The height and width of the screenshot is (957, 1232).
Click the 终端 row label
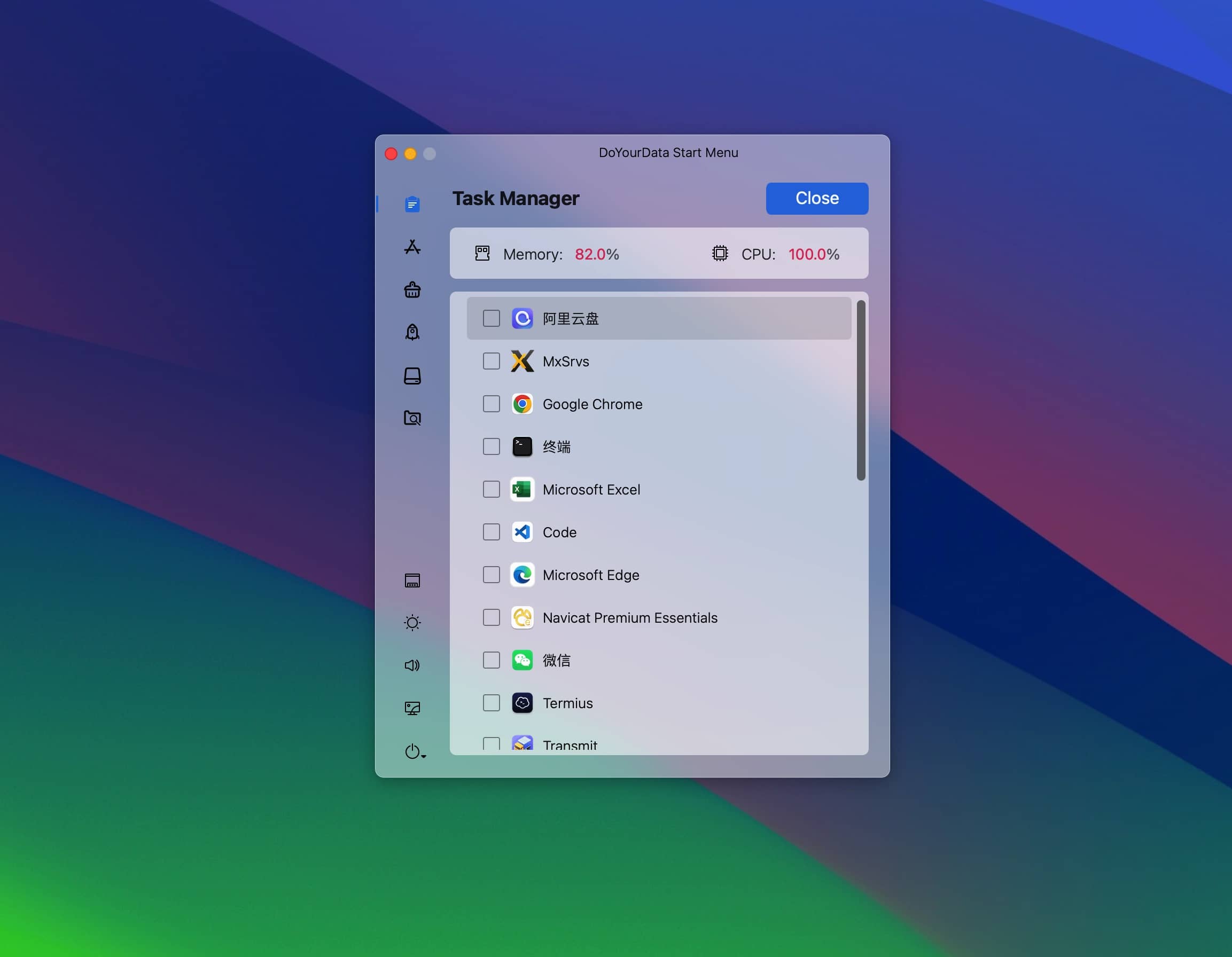tap(556, 447)
